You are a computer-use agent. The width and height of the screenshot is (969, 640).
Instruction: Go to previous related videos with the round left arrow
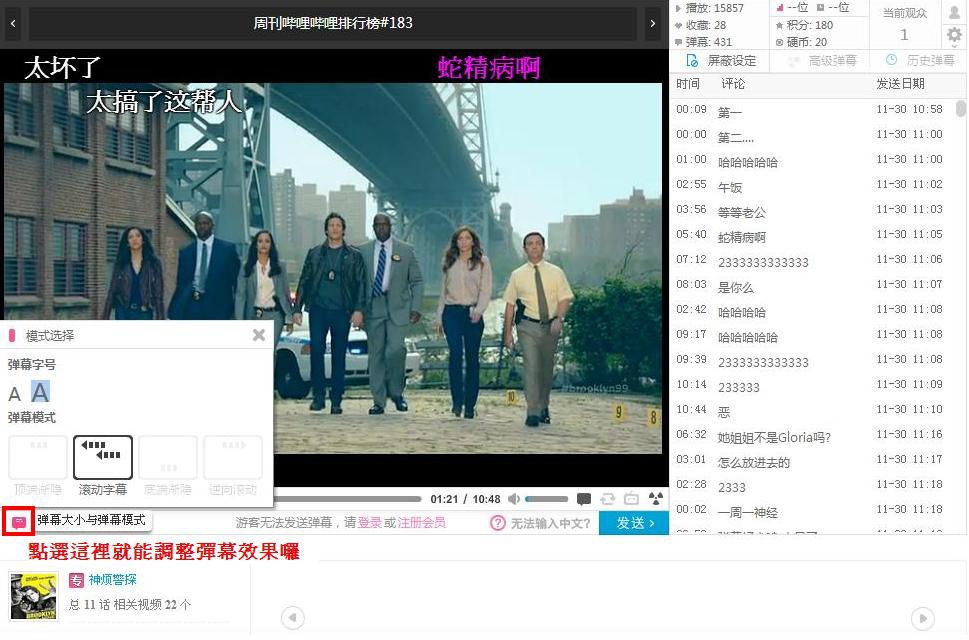[x=293, y=617]
